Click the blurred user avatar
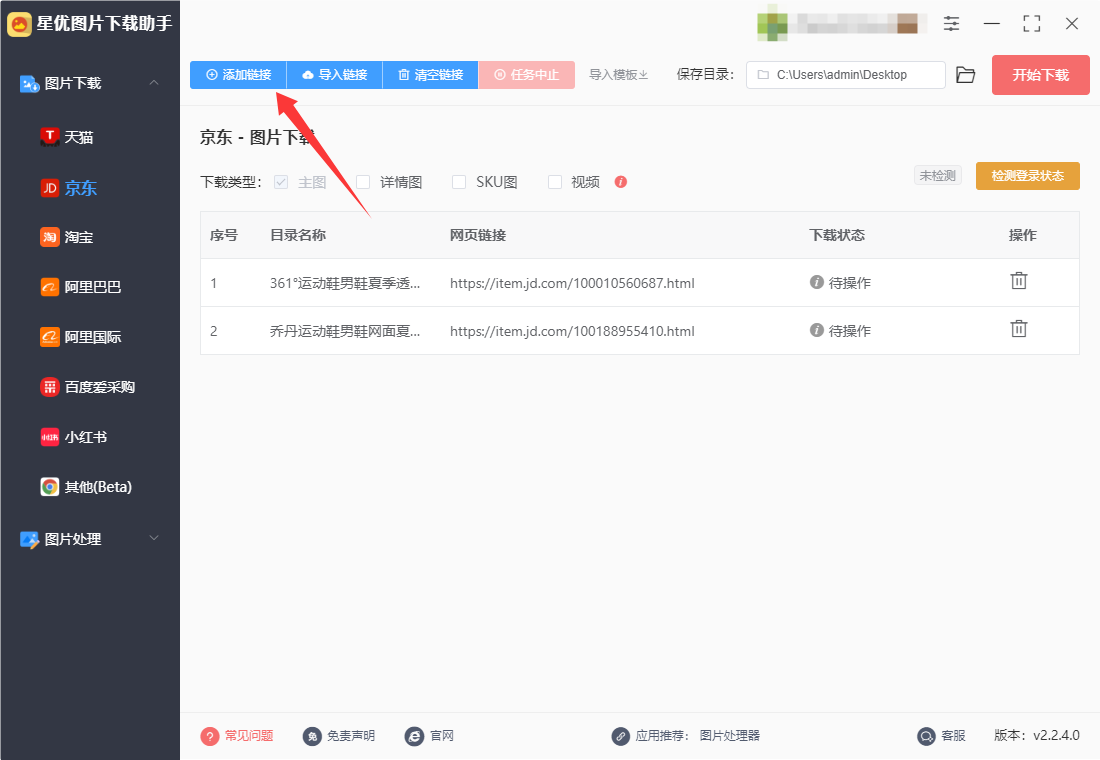1100x760 pixels. (772, 24)
